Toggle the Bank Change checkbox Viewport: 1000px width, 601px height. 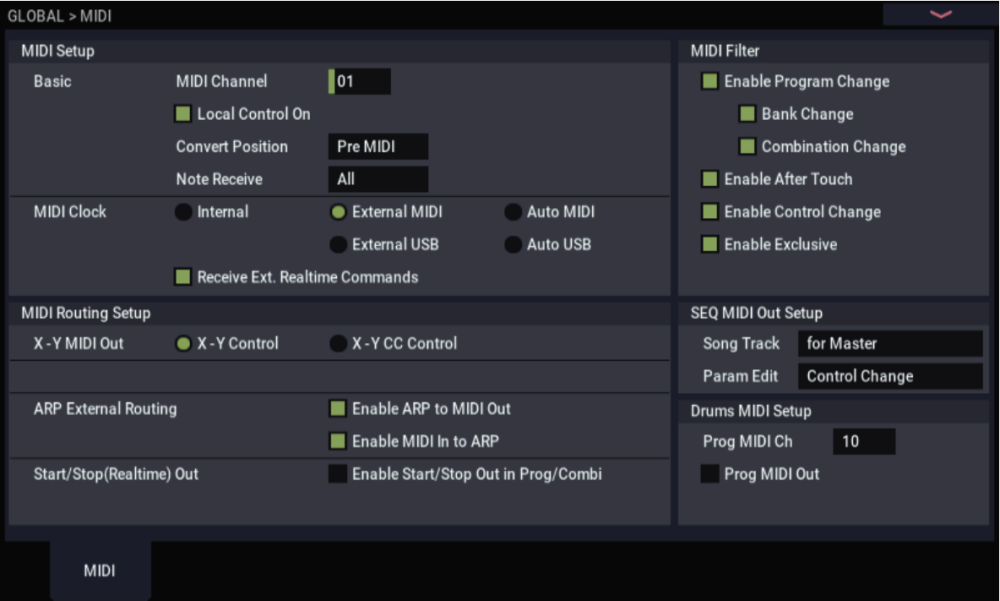747,114
